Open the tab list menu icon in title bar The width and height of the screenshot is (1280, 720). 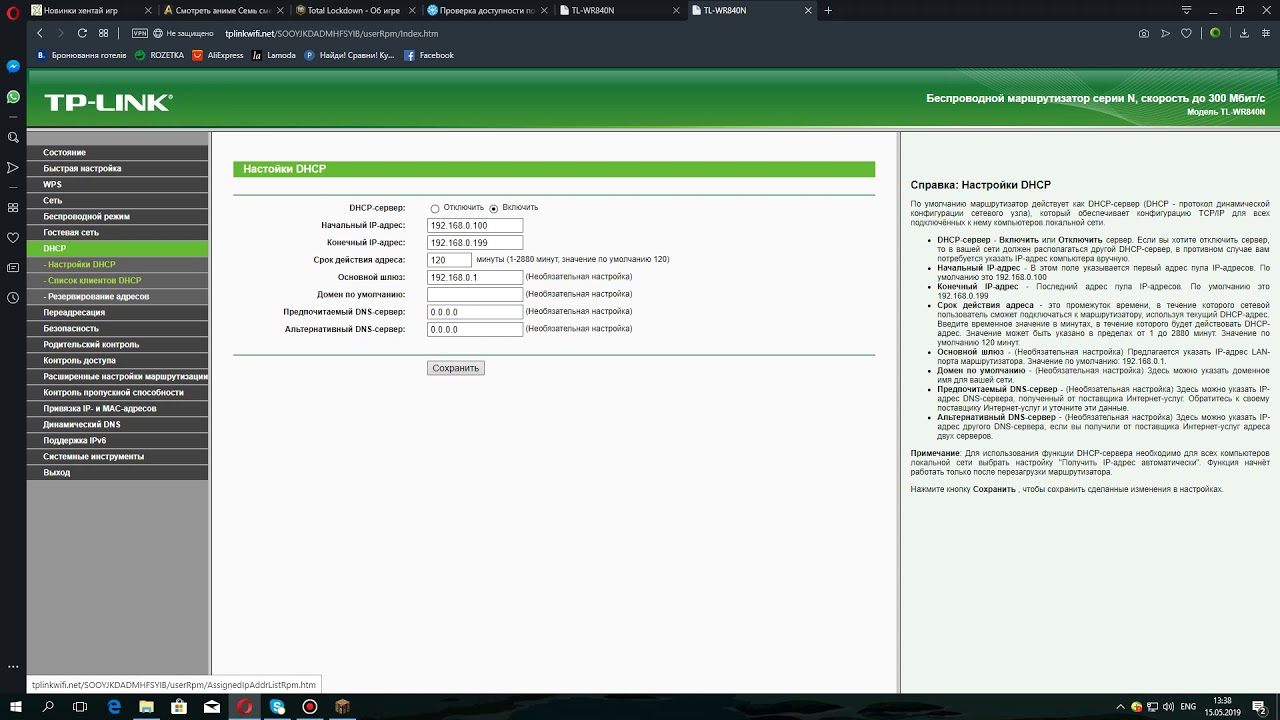click(x=1186, y=10)
